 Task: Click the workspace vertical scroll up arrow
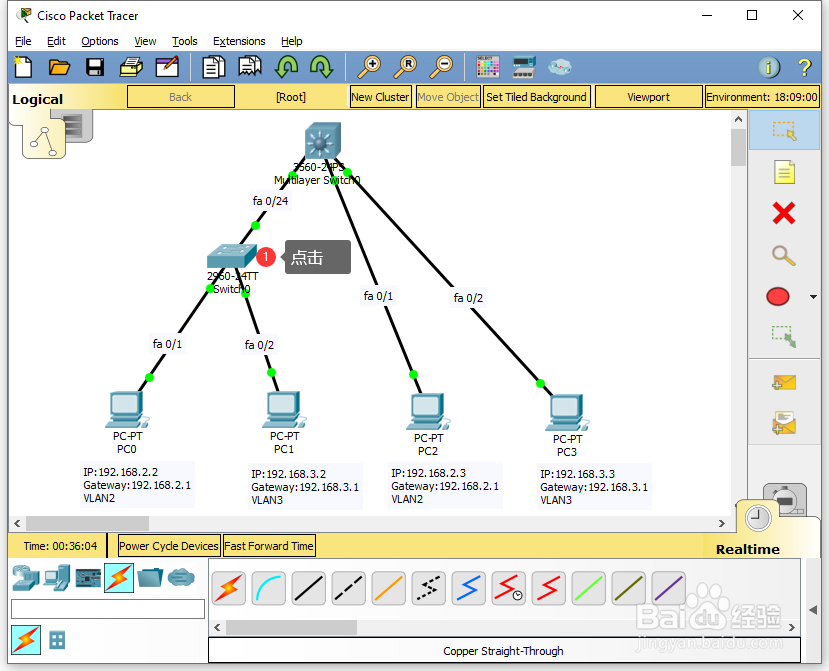pyautogui.click(x=738, y=119)
